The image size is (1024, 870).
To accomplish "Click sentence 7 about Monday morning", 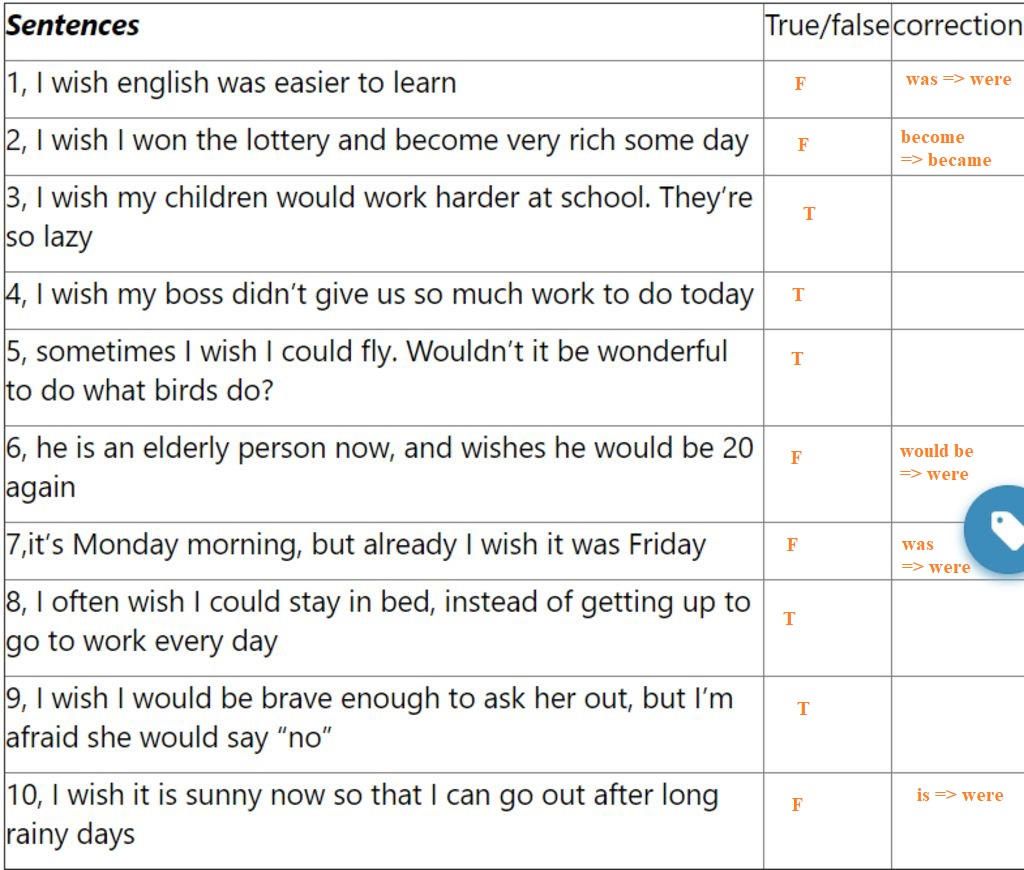I will 356,545.
